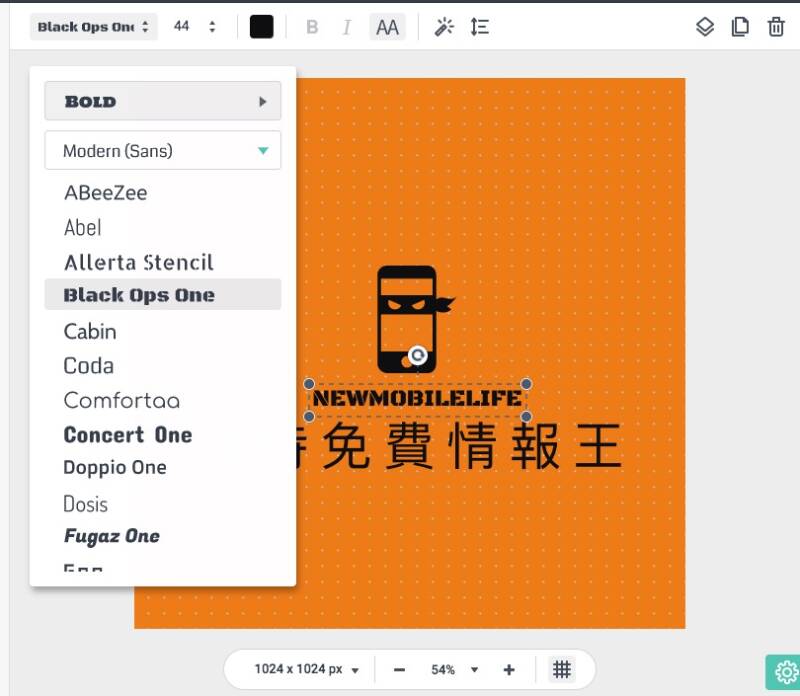Open the line spacing options

pos(480,27)
